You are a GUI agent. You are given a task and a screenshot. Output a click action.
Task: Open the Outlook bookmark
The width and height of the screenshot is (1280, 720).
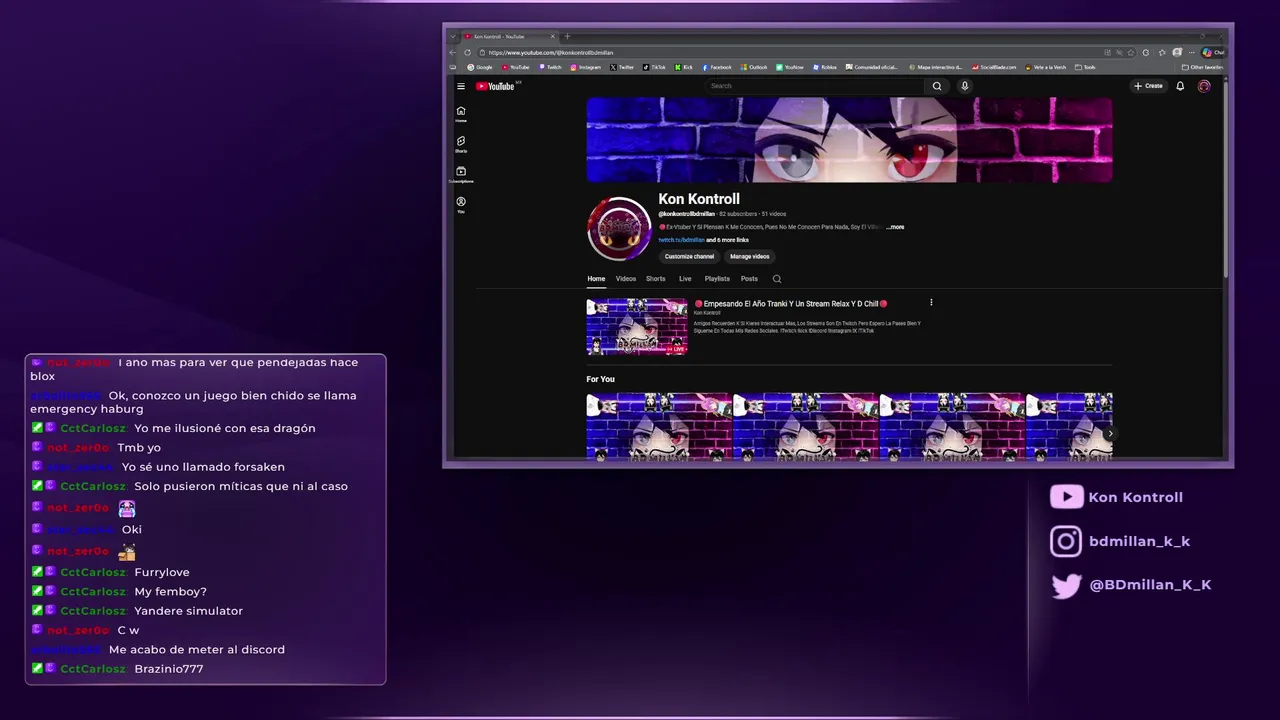tap(754, 67)
